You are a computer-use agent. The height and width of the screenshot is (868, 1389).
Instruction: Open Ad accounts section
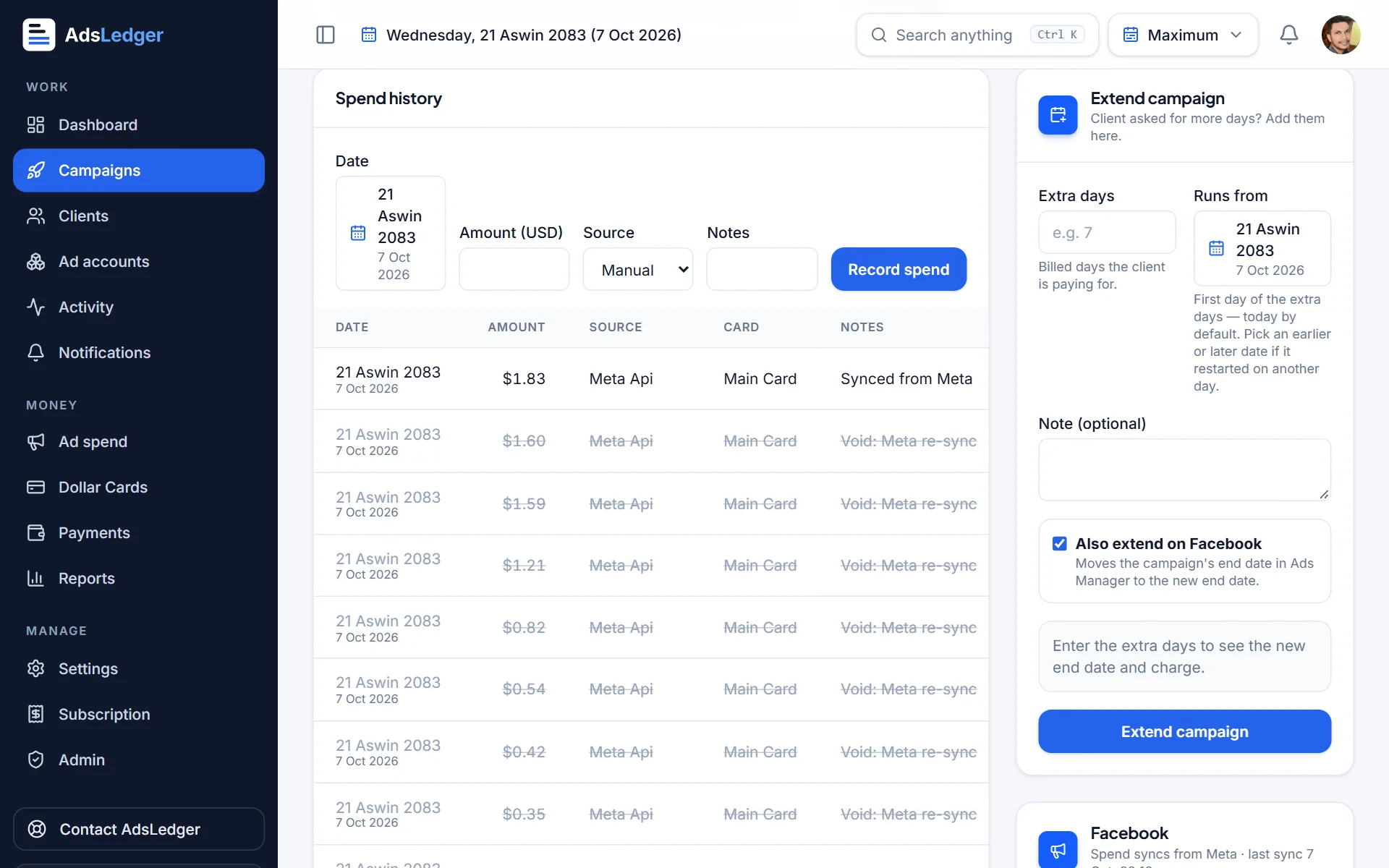coord(139,261)
